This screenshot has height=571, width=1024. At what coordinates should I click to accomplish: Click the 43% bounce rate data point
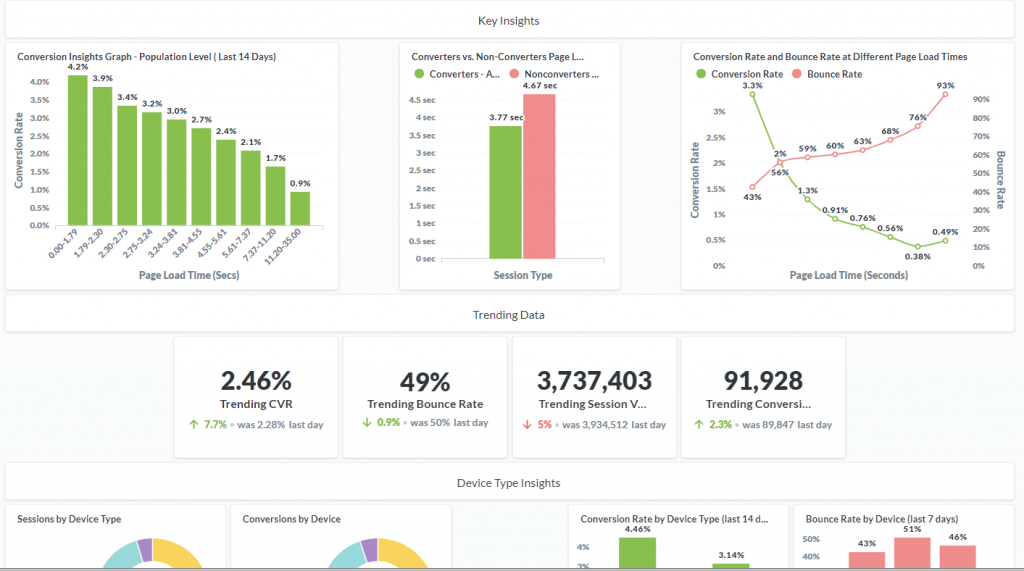(x=752, y=187)
